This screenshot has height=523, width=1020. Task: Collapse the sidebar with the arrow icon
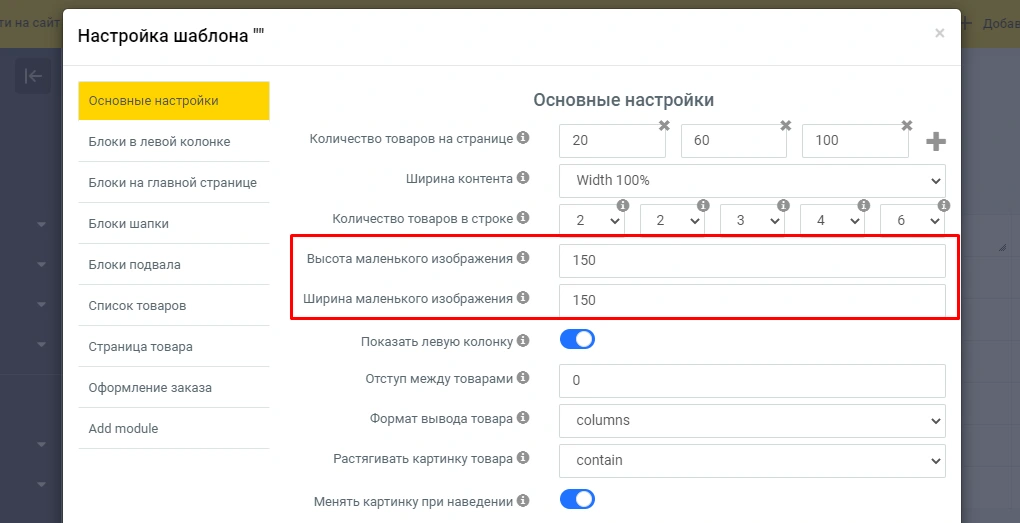[32, 76]
